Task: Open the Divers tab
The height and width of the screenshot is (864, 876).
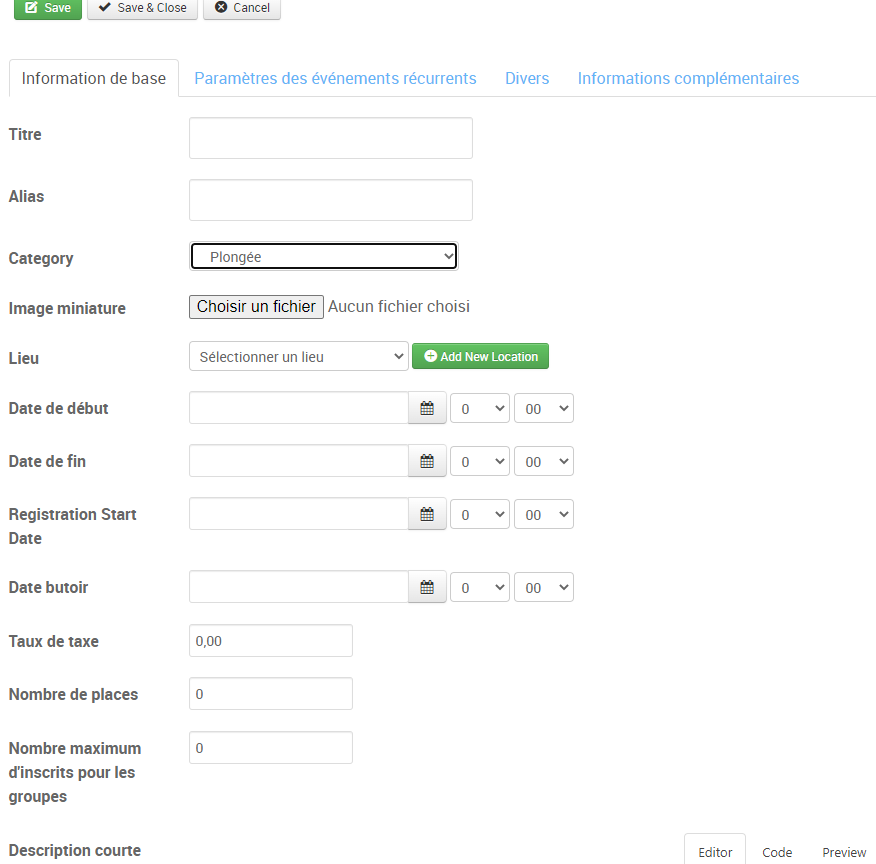Action: (527, 78)
